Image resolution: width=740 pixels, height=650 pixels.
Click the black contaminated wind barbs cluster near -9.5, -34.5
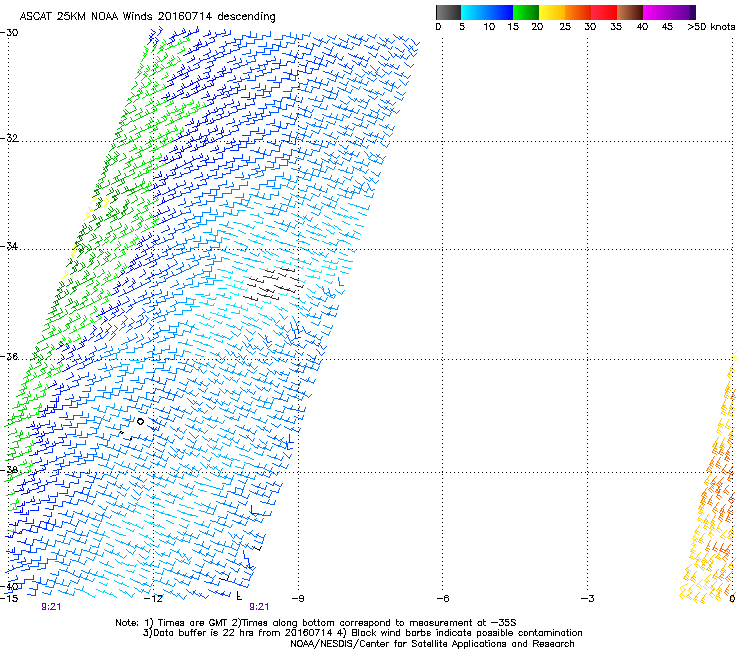(x=273, y=284)
